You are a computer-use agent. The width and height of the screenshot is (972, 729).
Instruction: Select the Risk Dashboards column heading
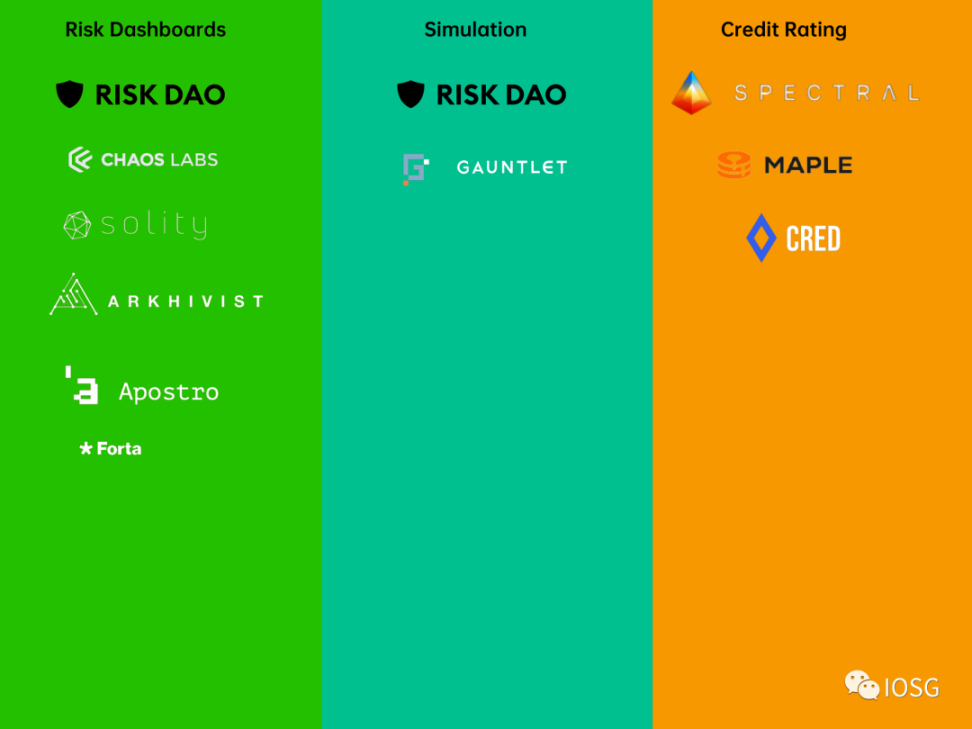point(146,29)
